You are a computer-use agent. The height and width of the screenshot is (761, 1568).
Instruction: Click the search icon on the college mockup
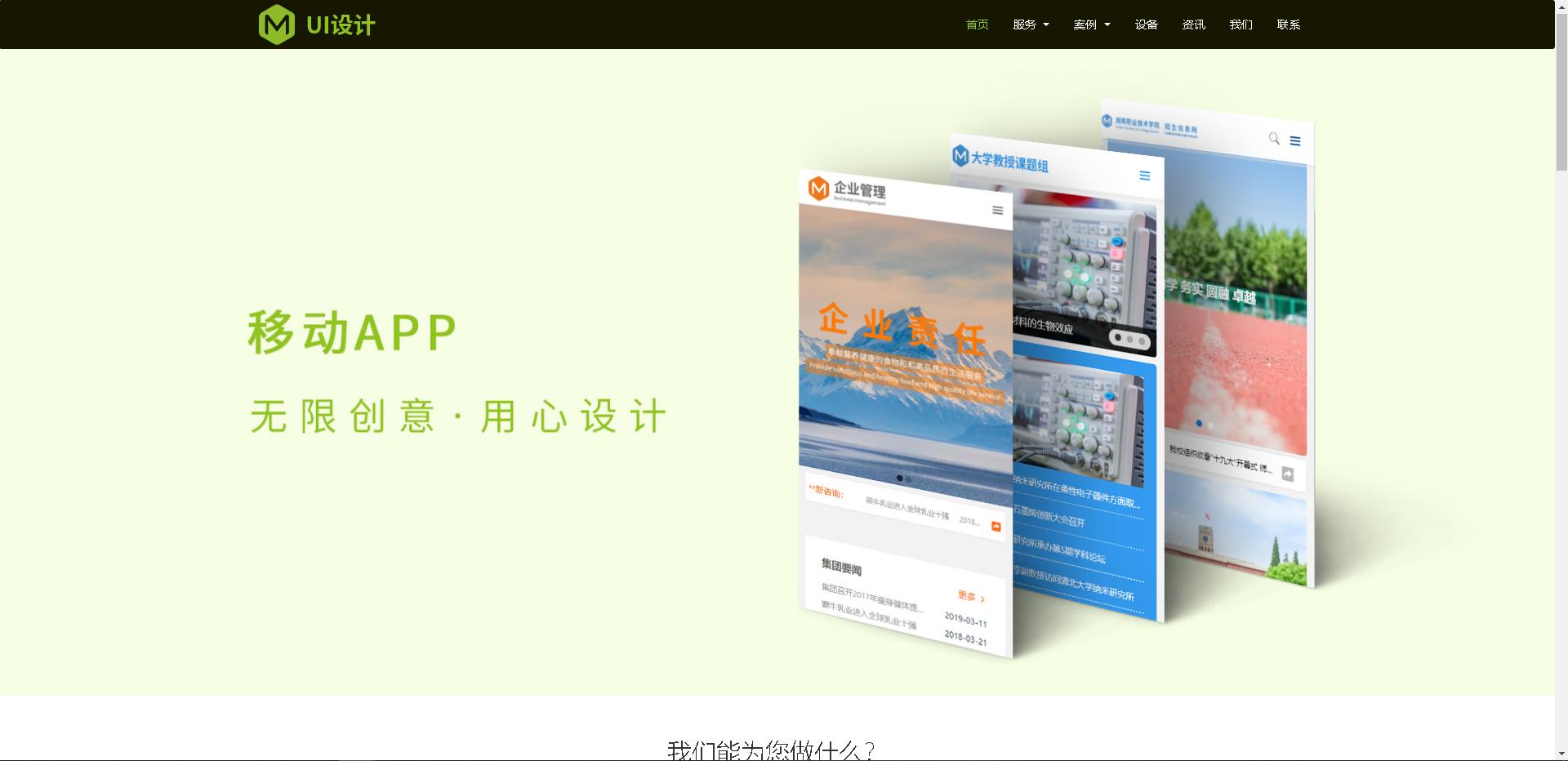[1274, 138]
